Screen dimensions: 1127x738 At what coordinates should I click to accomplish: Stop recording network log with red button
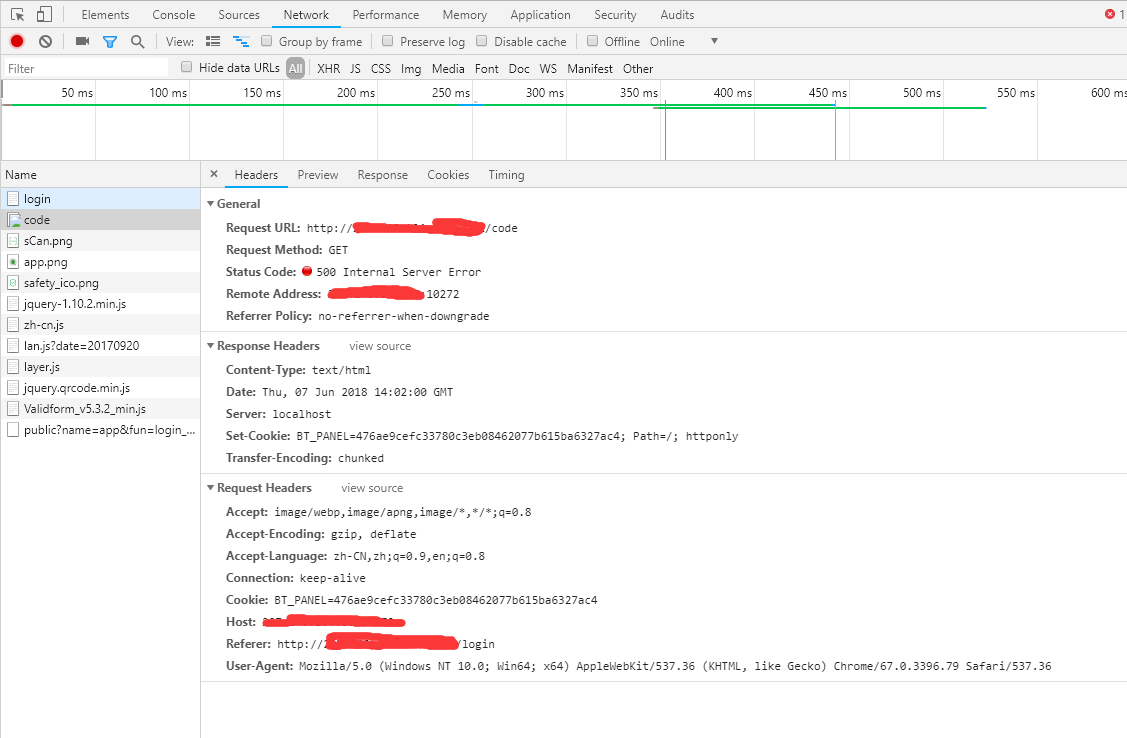point(17,41)
